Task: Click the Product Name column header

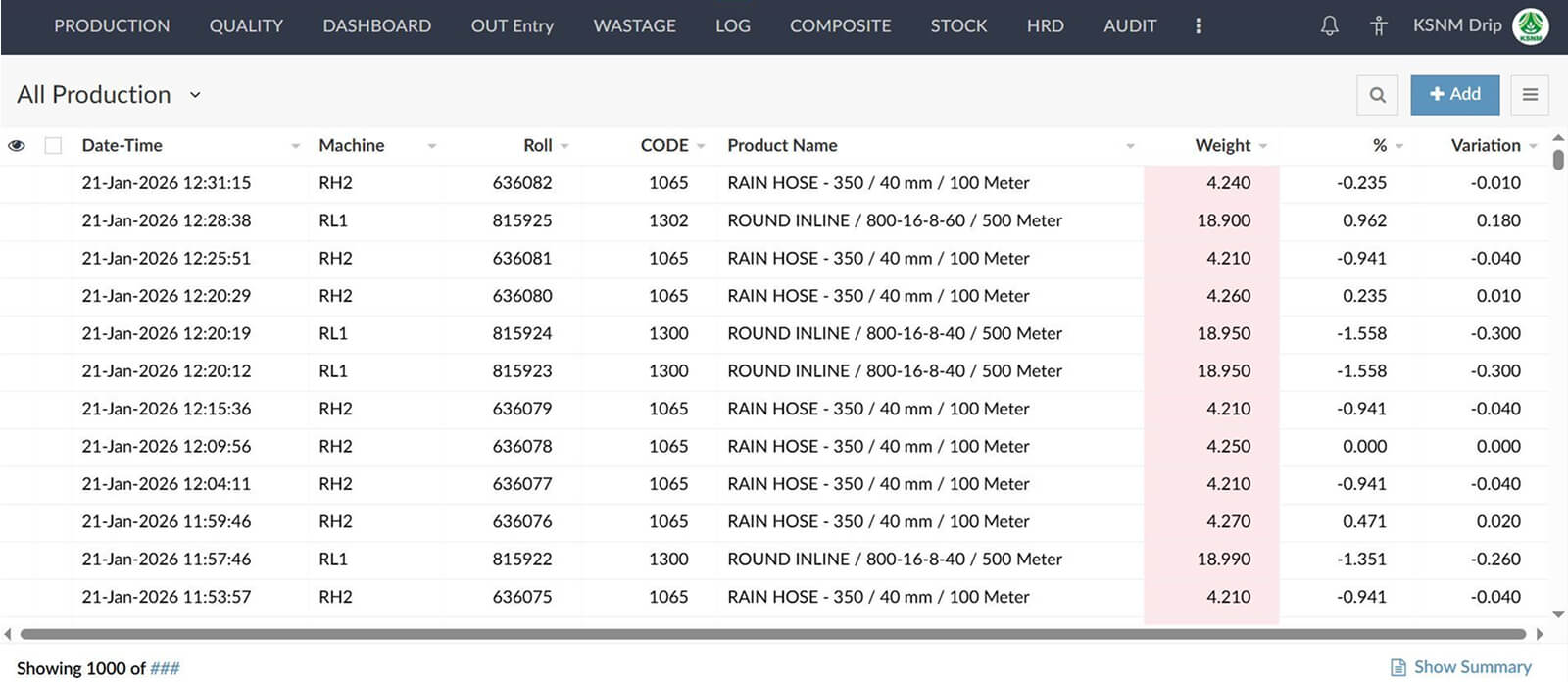Action: (782, 145)
